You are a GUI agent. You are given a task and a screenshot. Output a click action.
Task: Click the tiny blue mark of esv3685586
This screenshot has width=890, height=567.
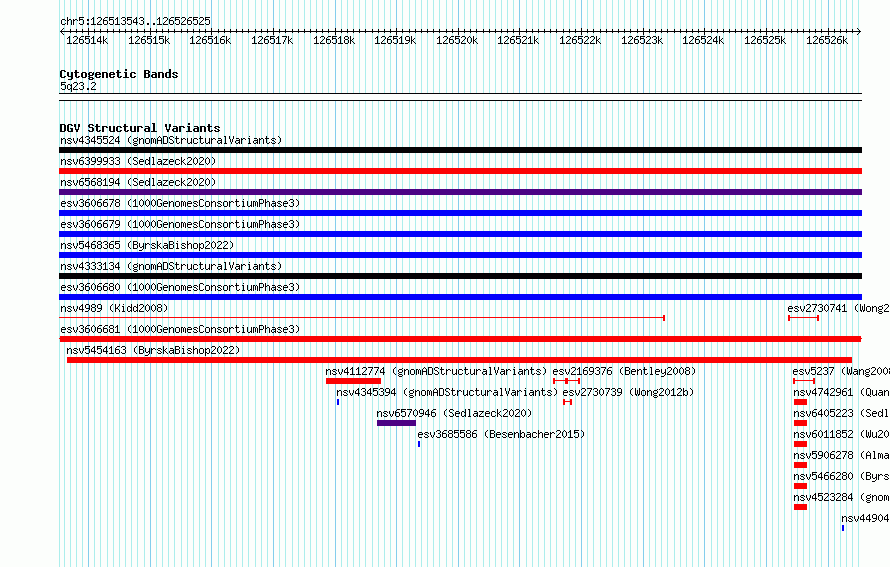(419, 444)
